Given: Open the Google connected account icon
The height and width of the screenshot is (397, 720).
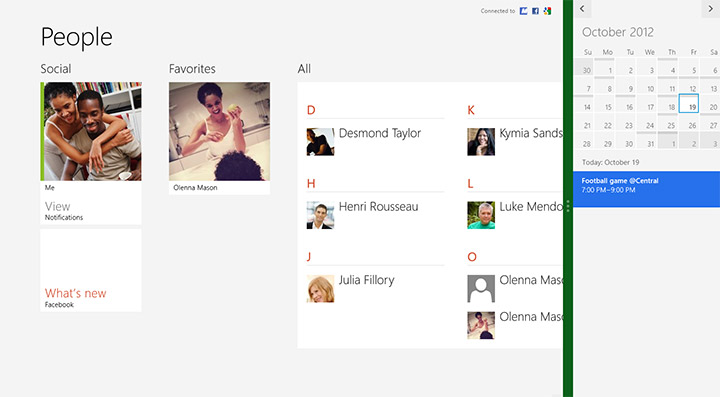Looking at the screenshot, I should coord(547,11).
